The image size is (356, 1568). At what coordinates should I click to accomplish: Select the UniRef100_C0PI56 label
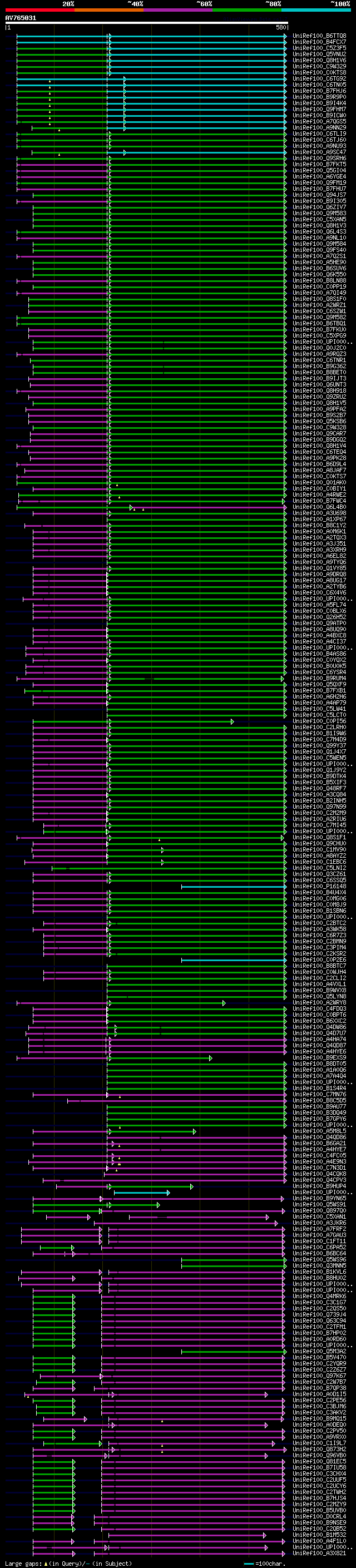[x=319, y=721]
